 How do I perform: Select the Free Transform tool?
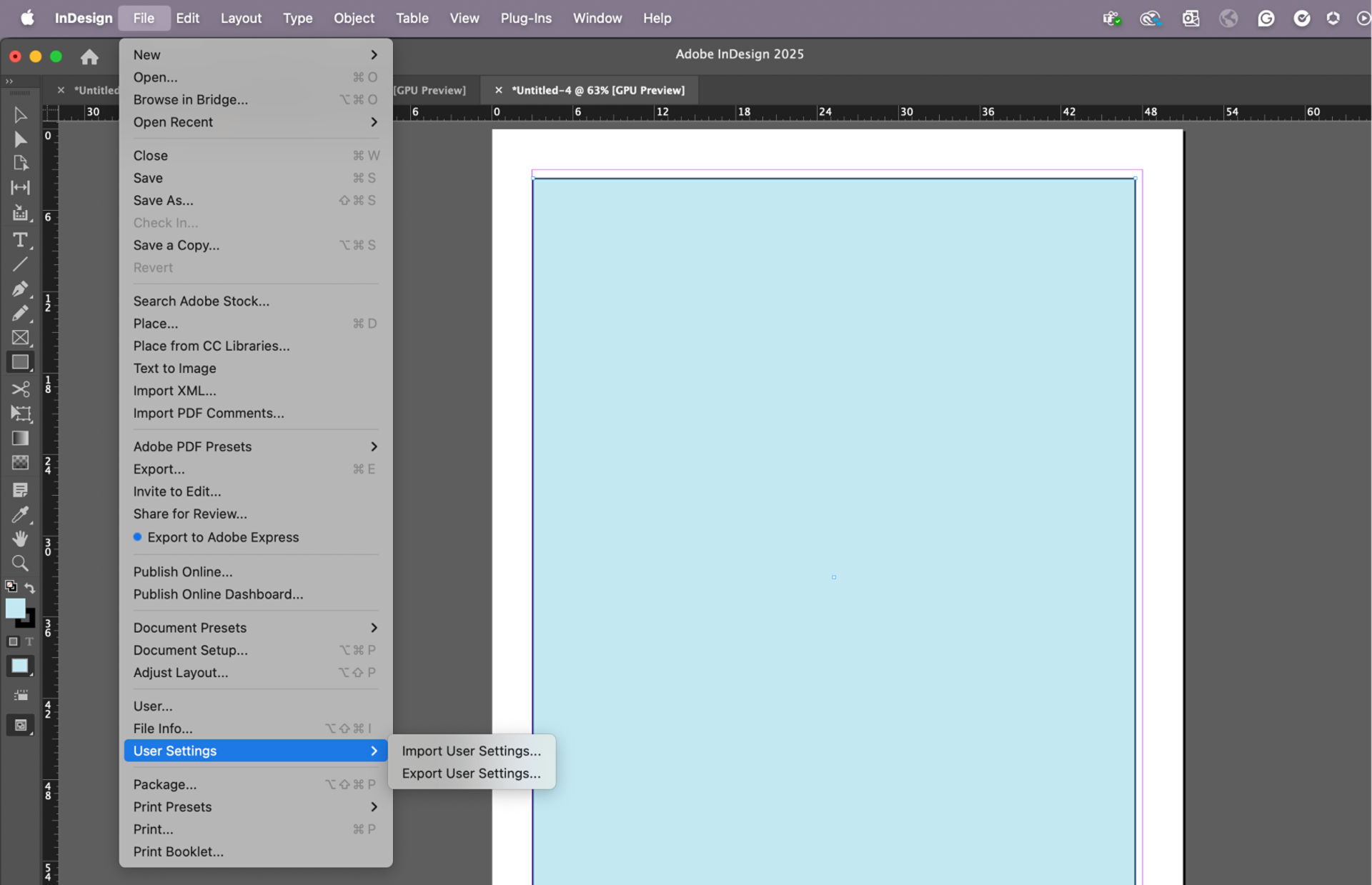(x=21, y=414)
